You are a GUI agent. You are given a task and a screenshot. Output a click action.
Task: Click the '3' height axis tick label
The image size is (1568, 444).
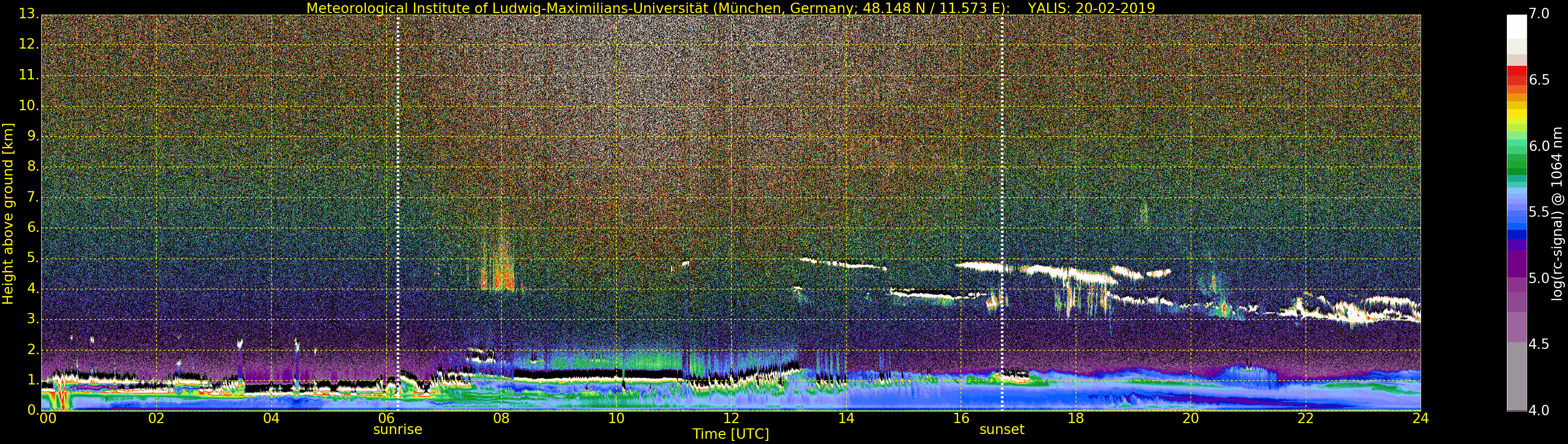[33, 319]
